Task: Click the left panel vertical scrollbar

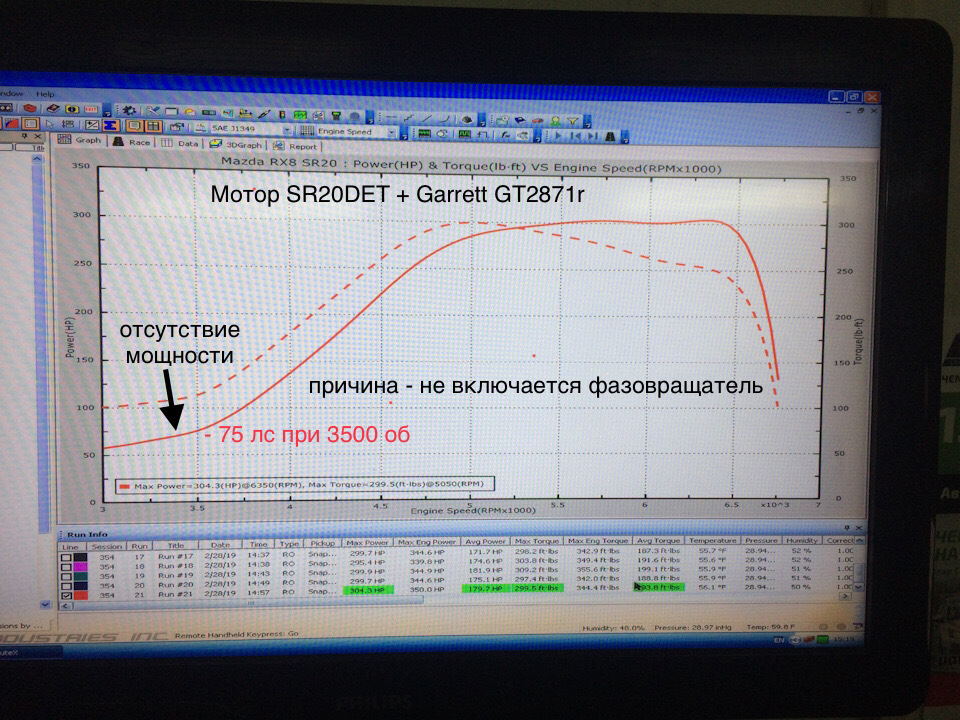Action: [44, 343]
